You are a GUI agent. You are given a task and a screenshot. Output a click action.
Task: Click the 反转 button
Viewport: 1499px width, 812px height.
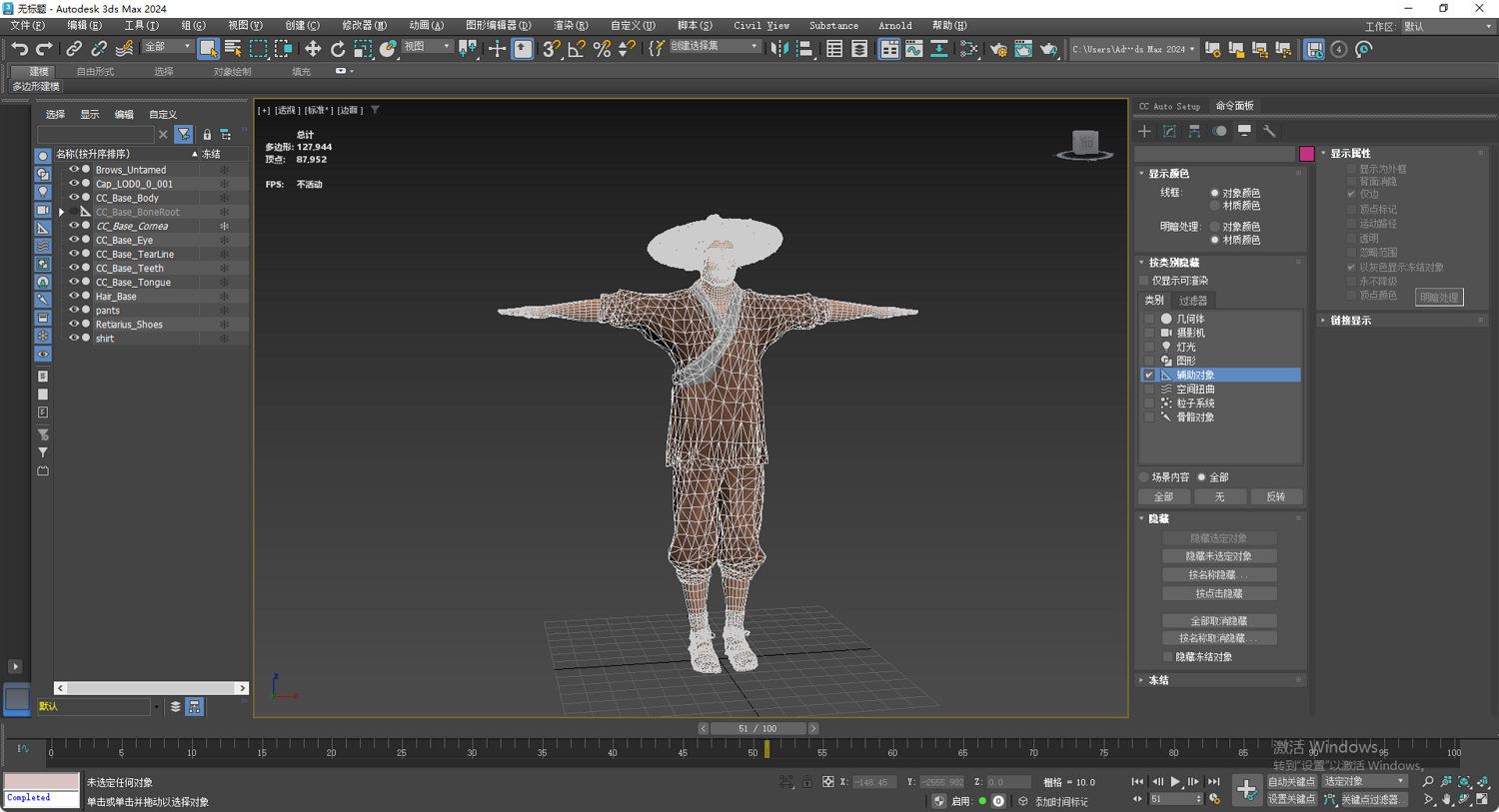pyautogui.click(x=1276, y=496)
